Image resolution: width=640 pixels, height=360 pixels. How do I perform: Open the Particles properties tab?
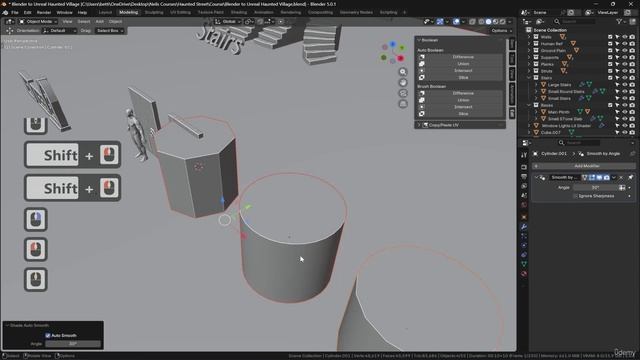[524, 236]
